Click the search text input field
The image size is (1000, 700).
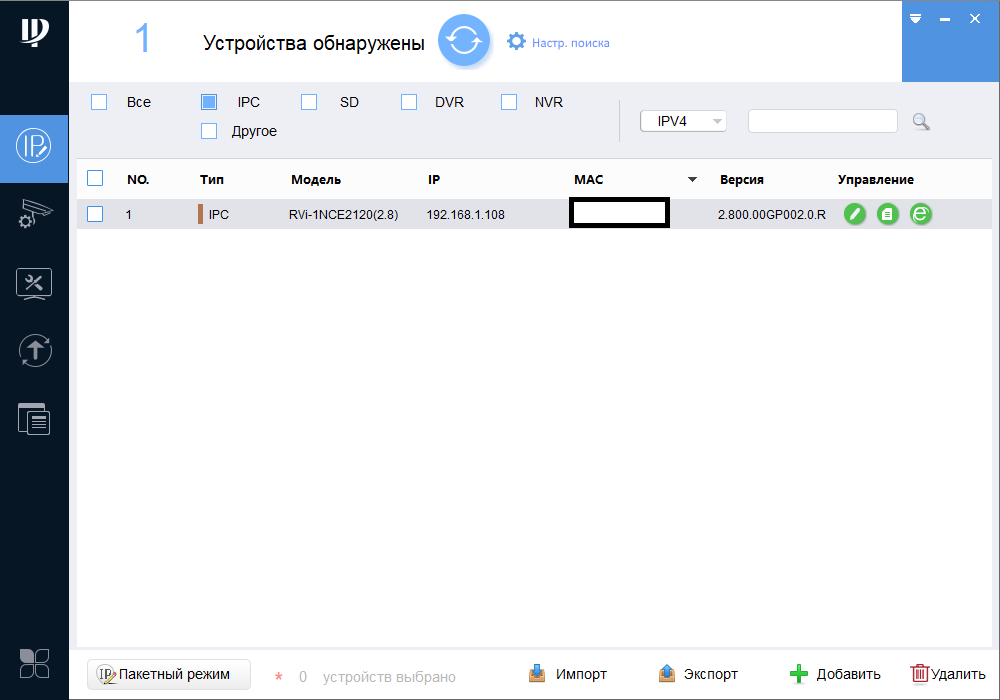[822, 121]
